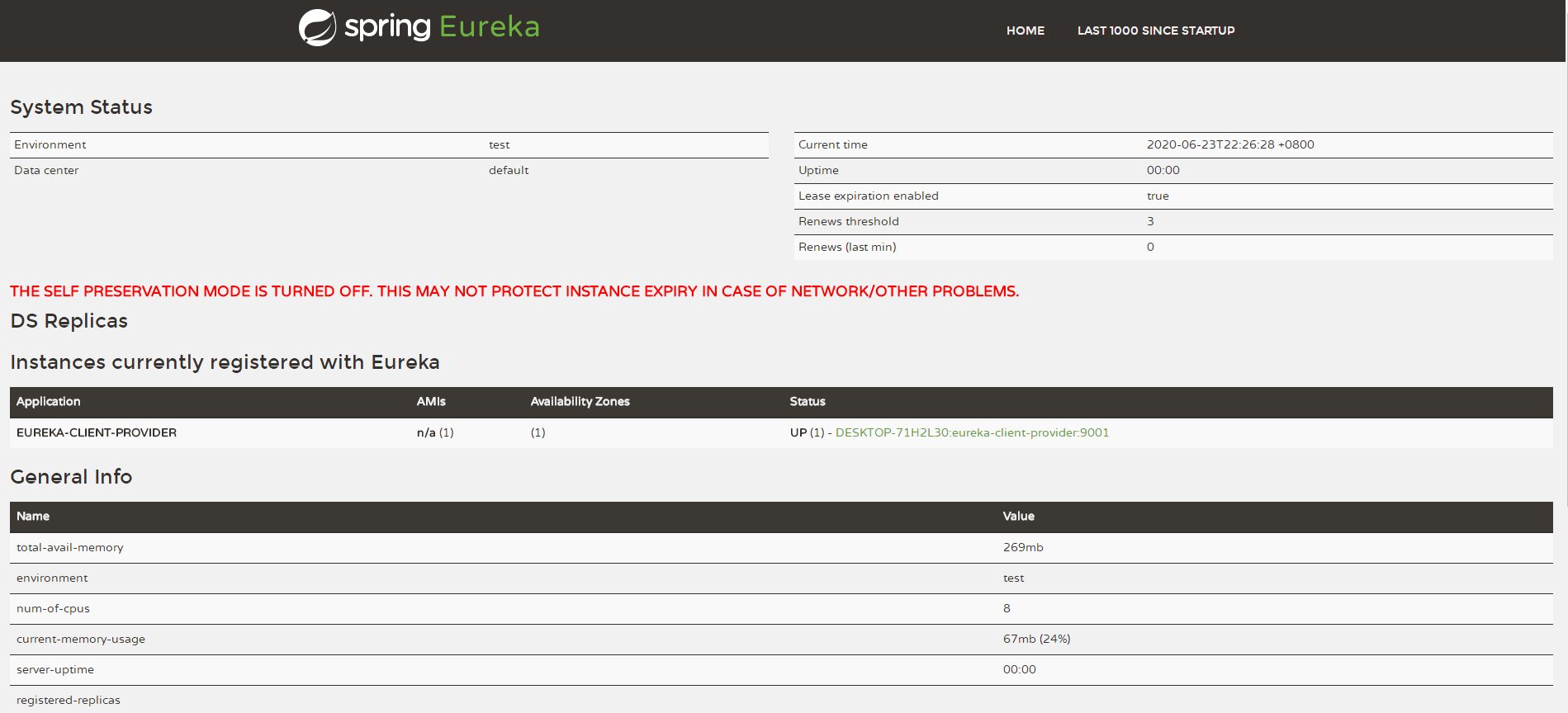
Task: Click the 'Data center' label
Action: click(x=46, y=170)
